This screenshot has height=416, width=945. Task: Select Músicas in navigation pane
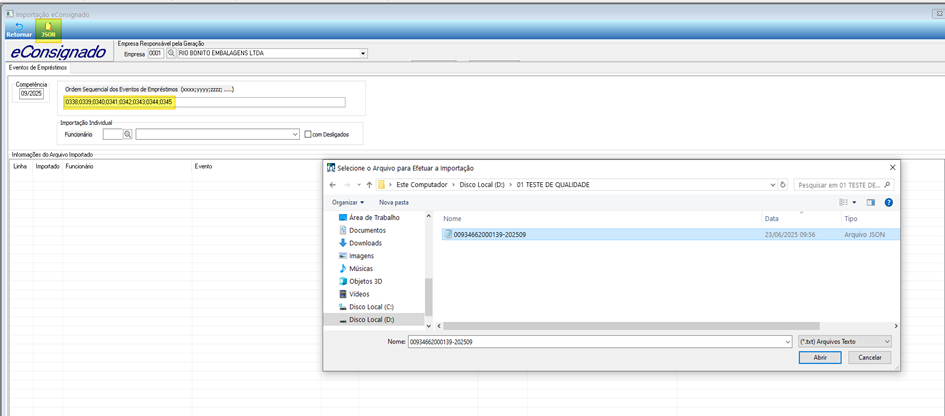(x=361, y=268)
